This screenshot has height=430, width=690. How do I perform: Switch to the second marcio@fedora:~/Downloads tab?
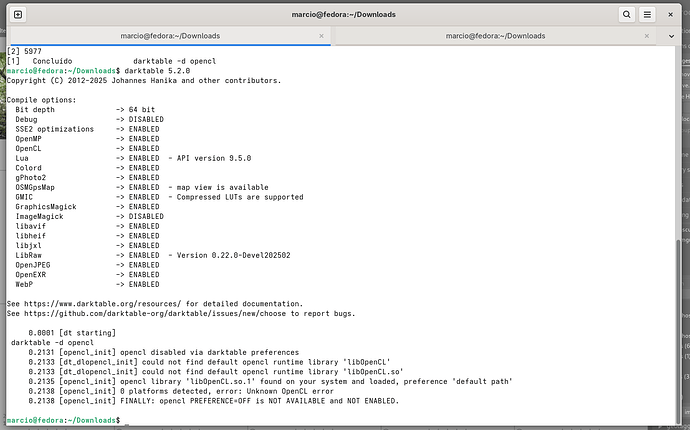click(x=495, y=36)
